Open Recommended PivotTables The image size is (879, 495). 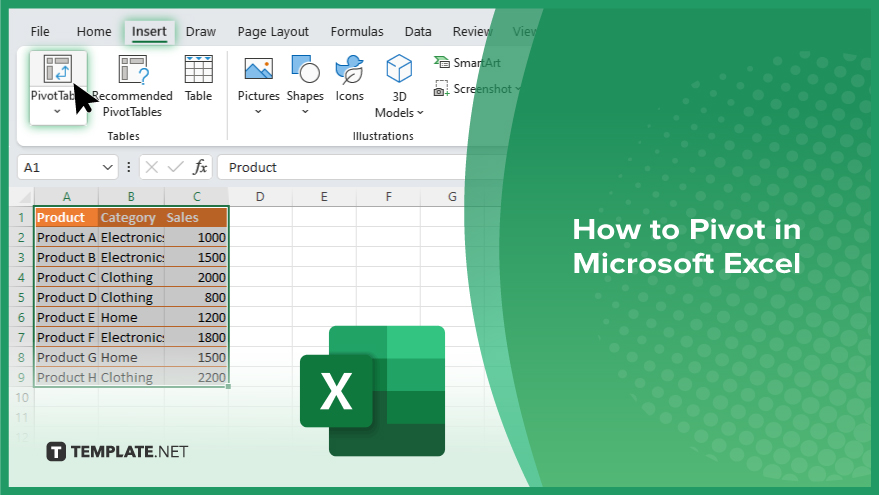click(132, 86)
